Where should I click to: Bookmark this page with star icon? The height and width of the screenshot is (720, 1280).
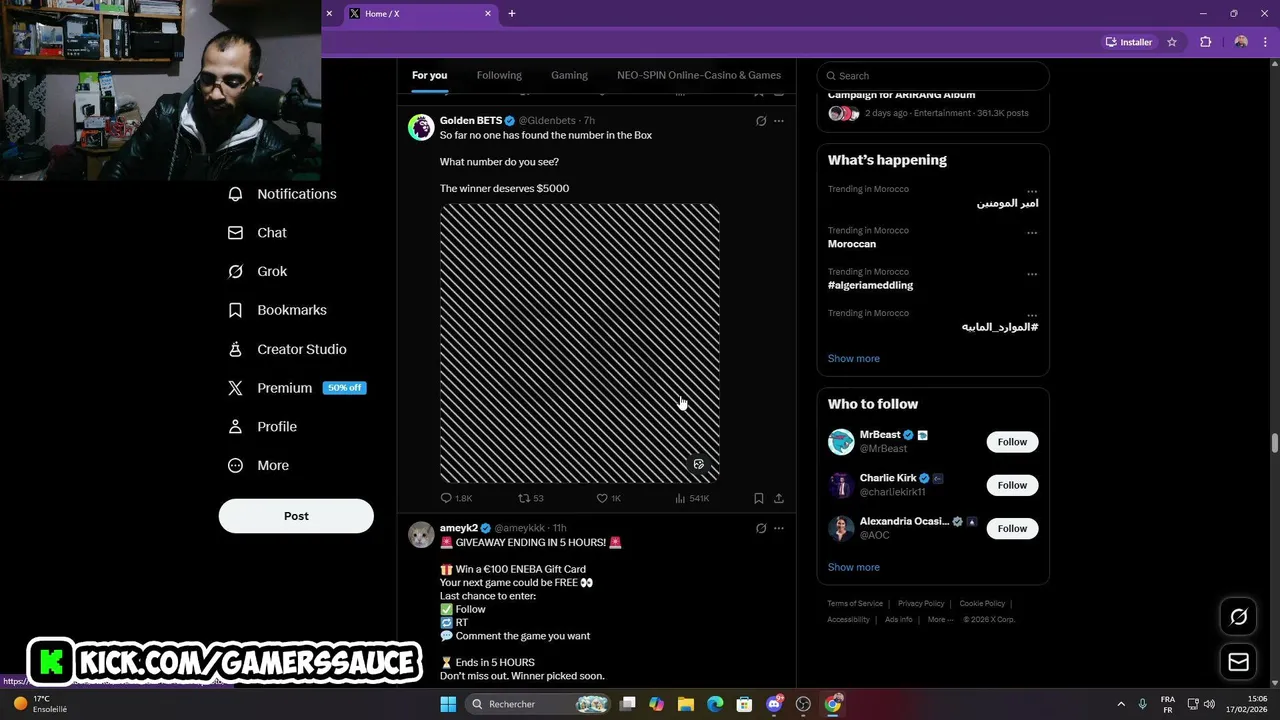click(x=1172, y=42)
